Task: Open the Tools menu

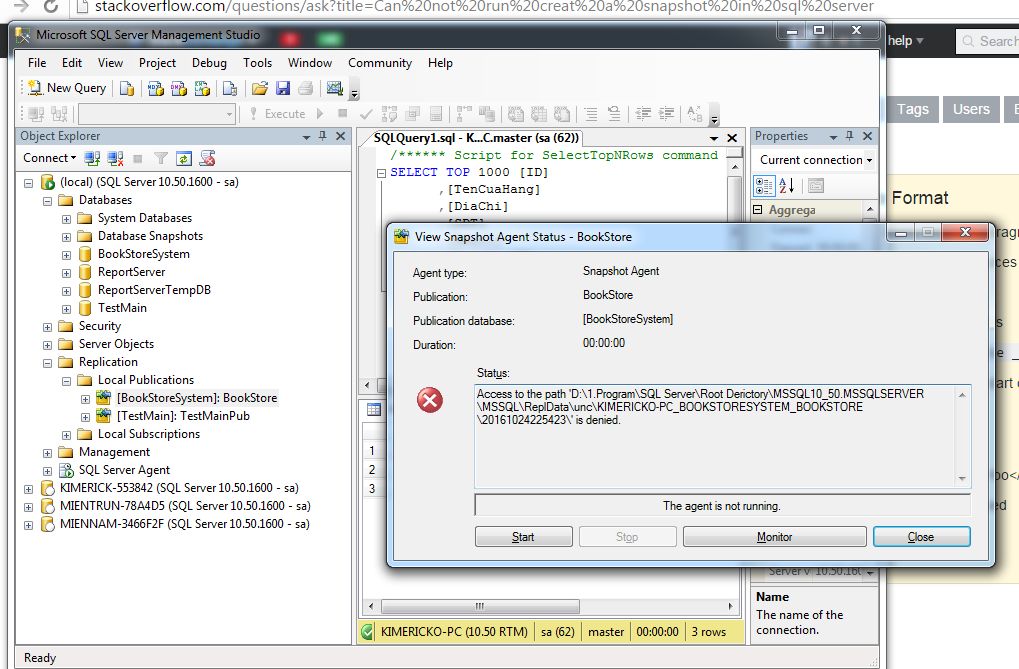Action: (x=257, y=63)
